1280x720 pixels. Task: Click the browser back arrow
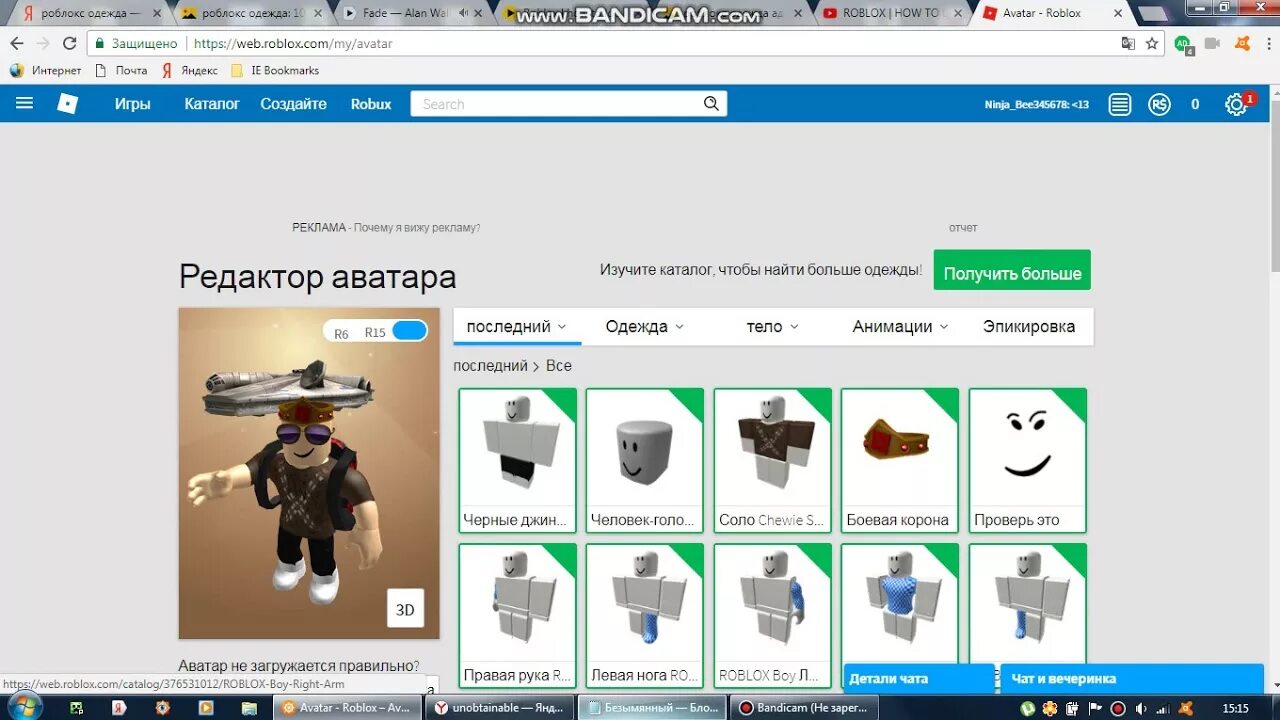coord(17,43)
